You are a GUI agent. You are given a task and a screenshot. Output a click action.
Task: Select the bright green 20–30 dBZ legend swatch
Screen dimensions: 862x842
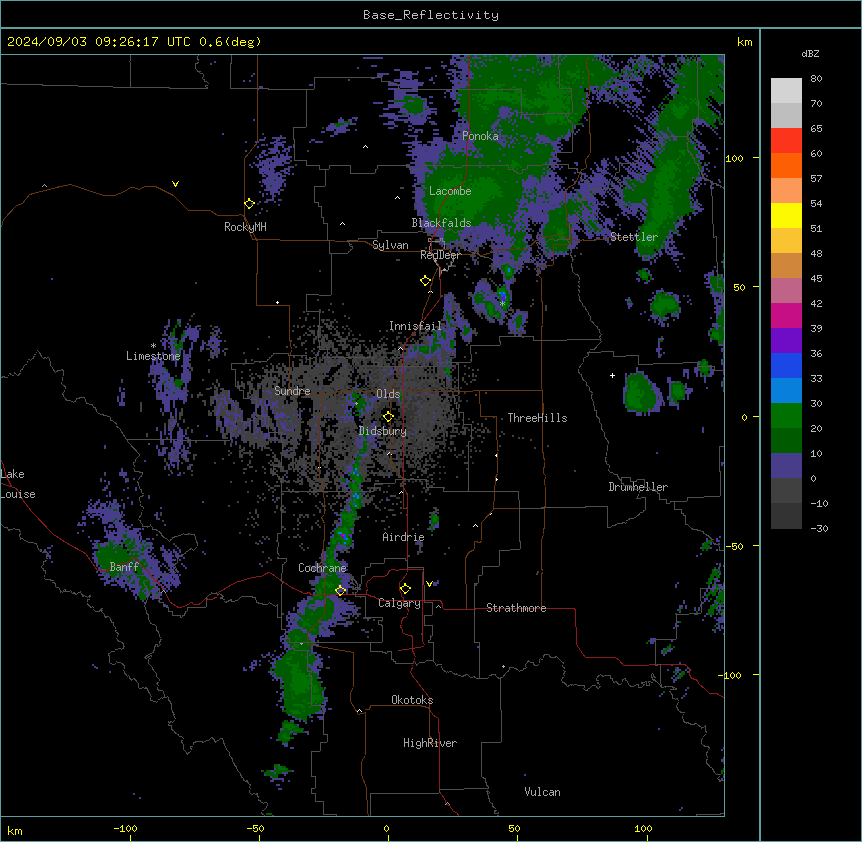pos(786,416)
